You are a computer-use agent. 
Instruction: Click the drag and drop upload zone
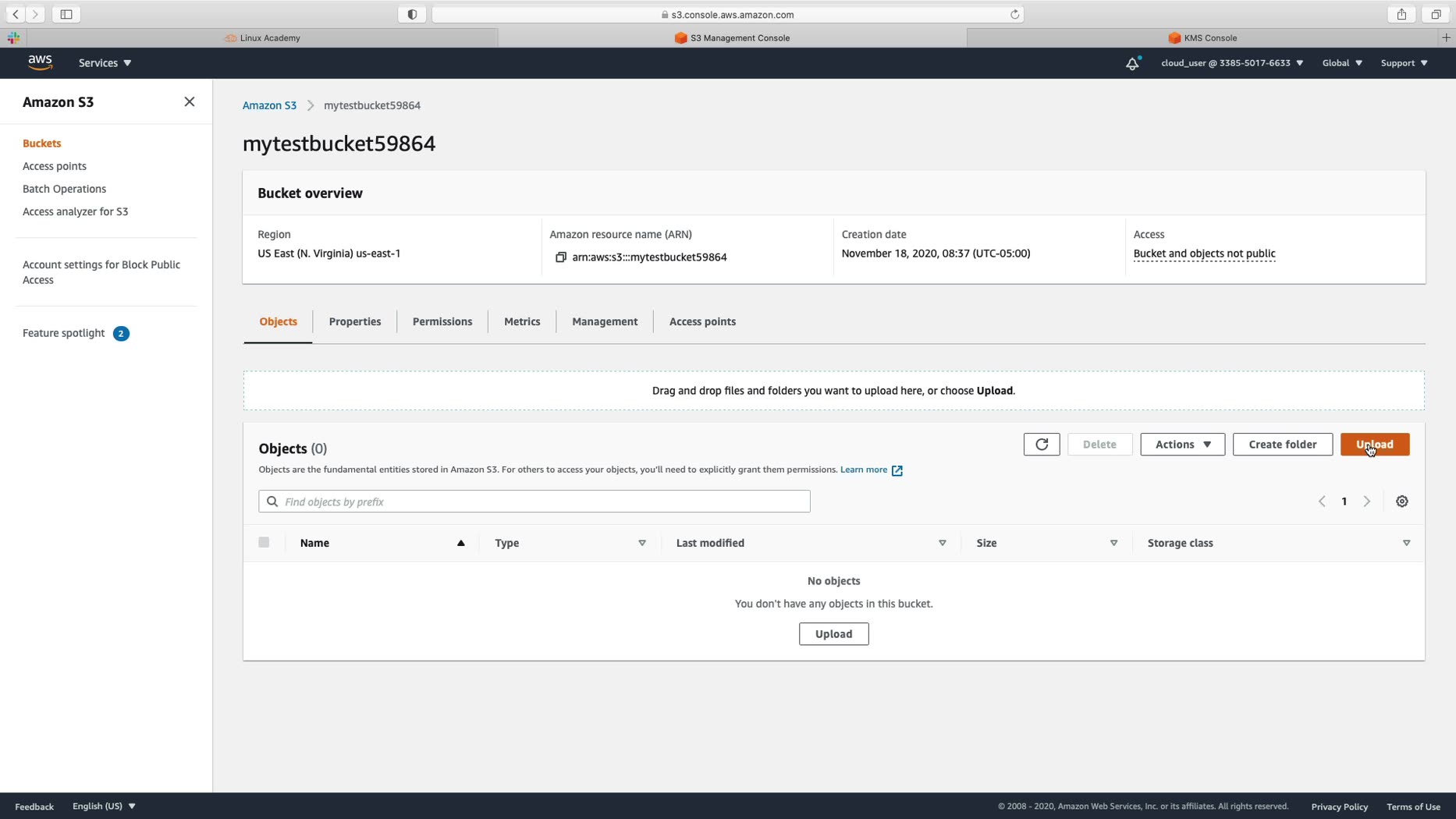[x=833, y=391]
